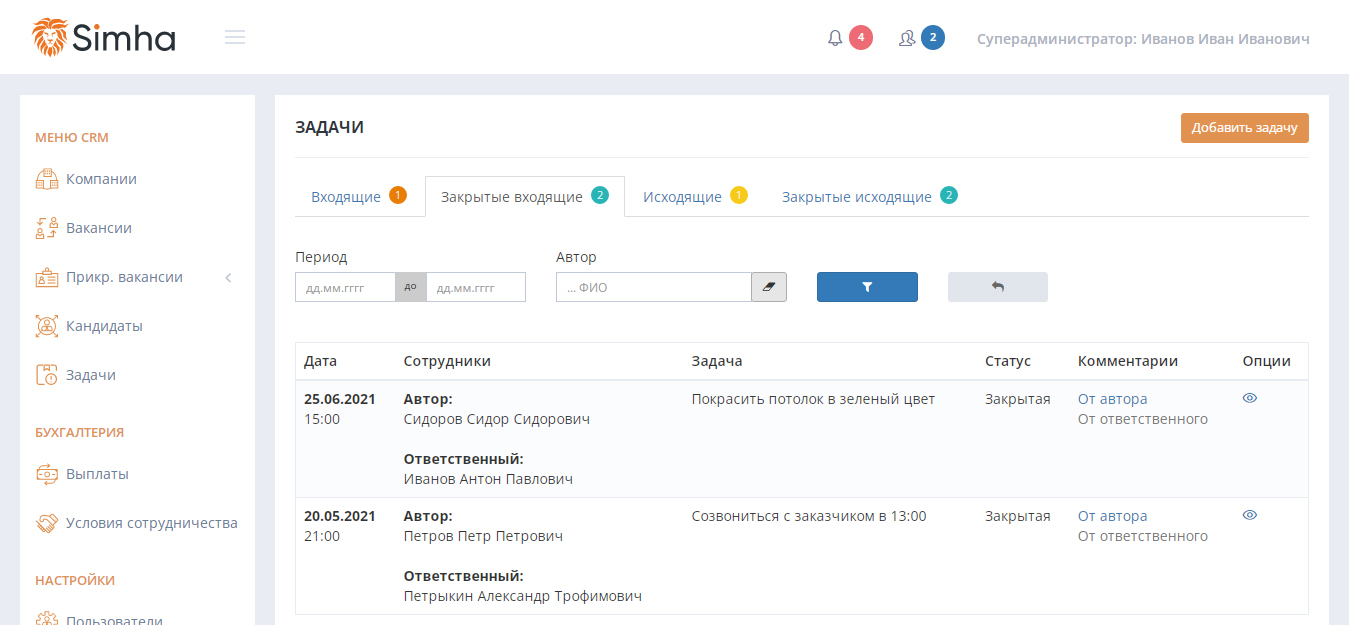Open the Закрытые исходящие tab
The image size is (1349, 625).
click(x=856, y=197)
